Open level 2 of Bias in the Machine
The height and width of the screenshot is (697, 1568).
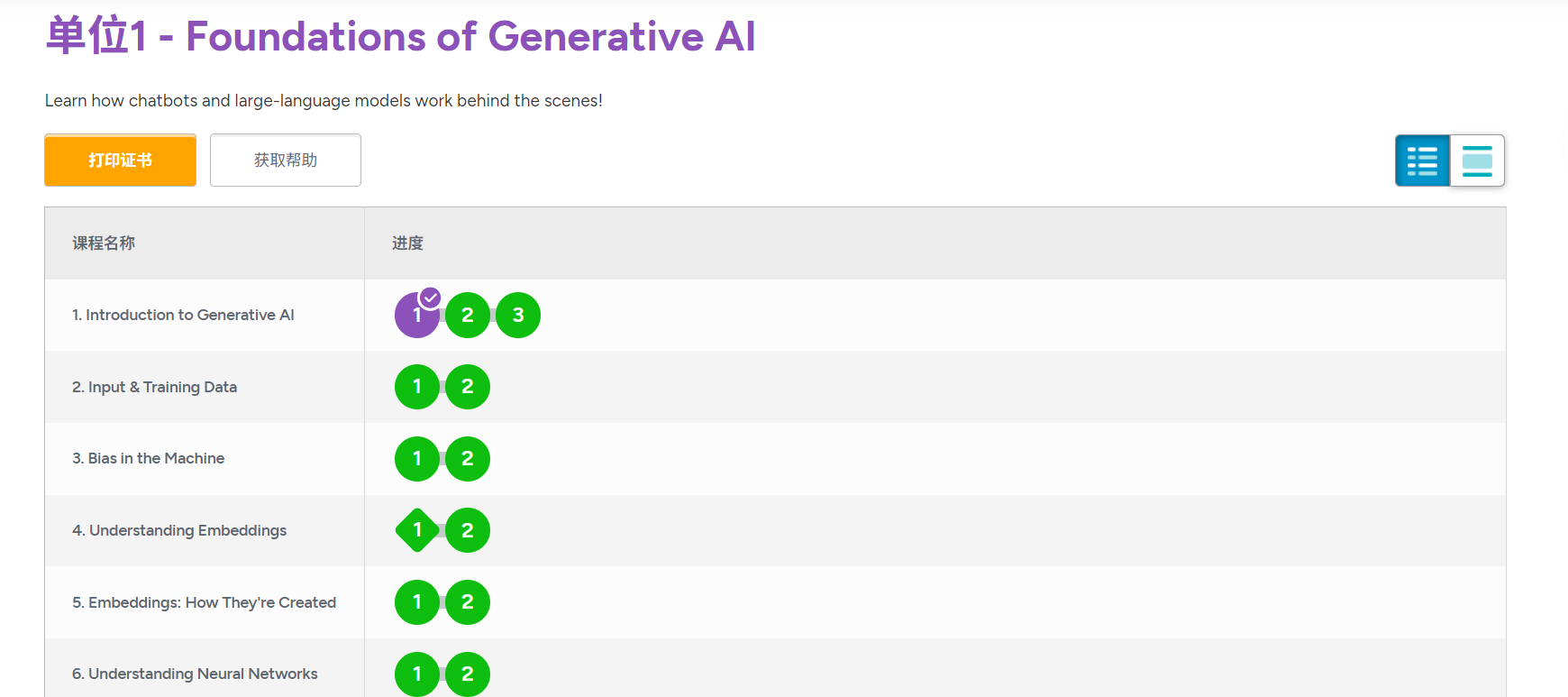pyautogui.click(x=468, y=458)
